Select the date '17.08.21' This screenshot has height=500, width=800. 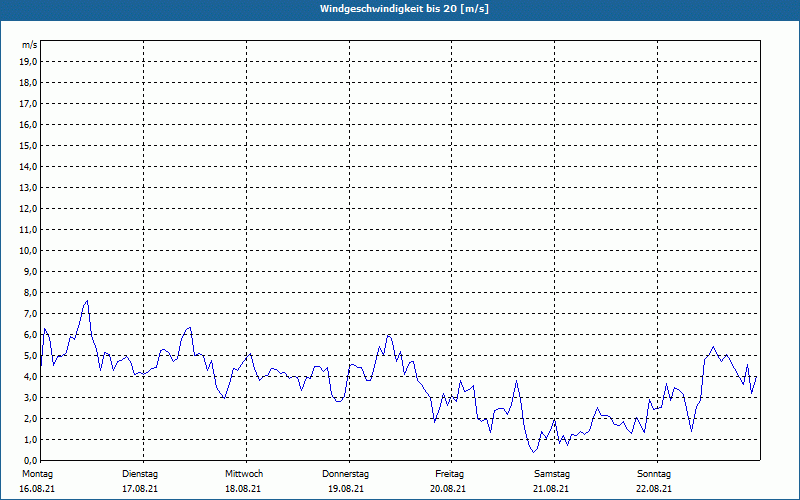click(140, 489)
